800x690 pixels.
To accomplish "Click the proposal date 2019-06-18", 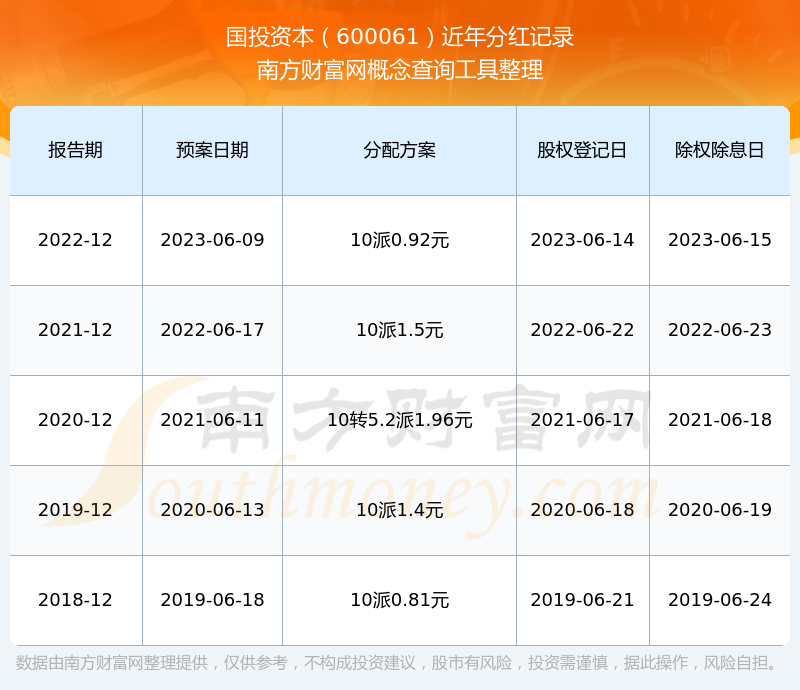I will tap(212, 600).
